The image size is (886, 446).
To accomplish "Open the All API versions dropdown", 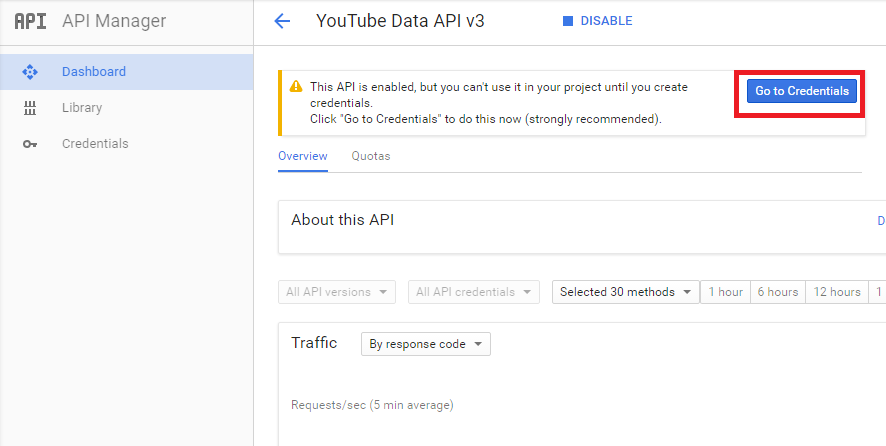I will [336, 292].
